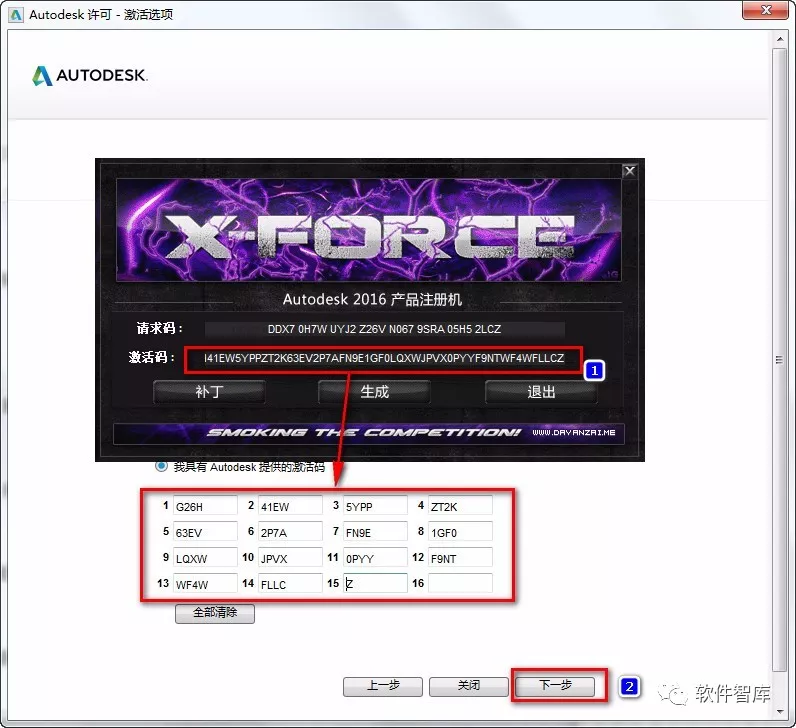
Task: Click the Autodesk logo in the header
Action: [90, 76]
